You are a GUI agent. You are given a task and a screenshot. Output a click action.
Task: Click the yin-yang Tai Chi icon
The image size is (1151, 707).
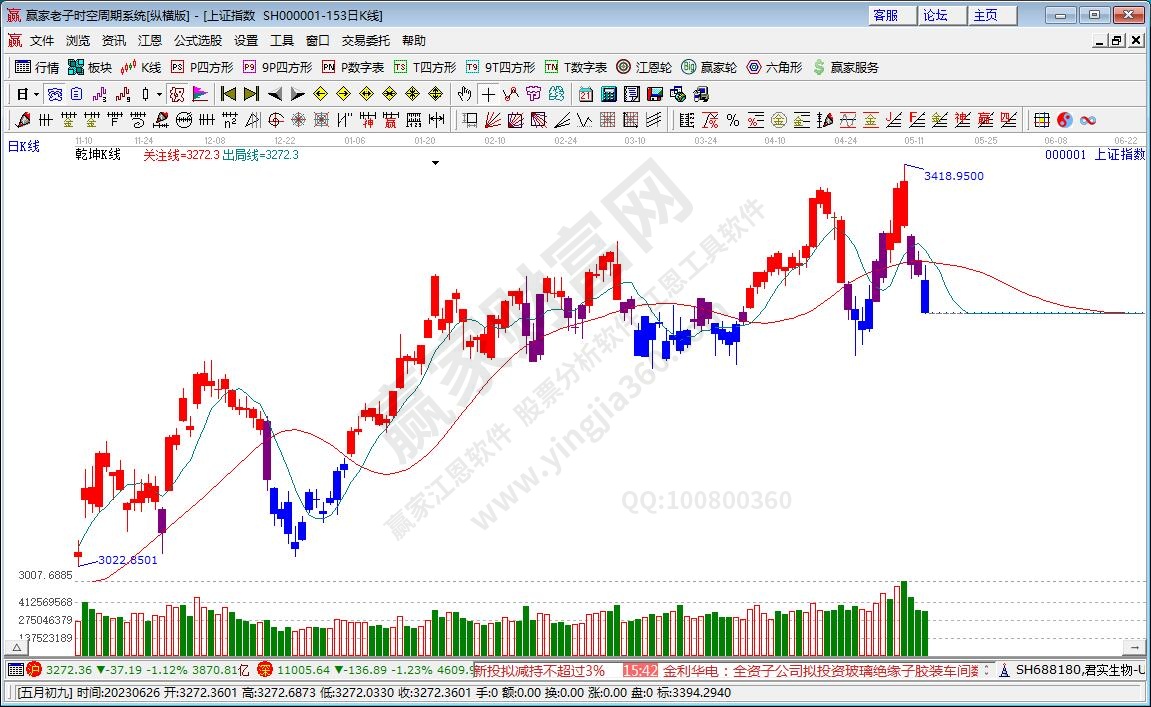coord(1064,120)
